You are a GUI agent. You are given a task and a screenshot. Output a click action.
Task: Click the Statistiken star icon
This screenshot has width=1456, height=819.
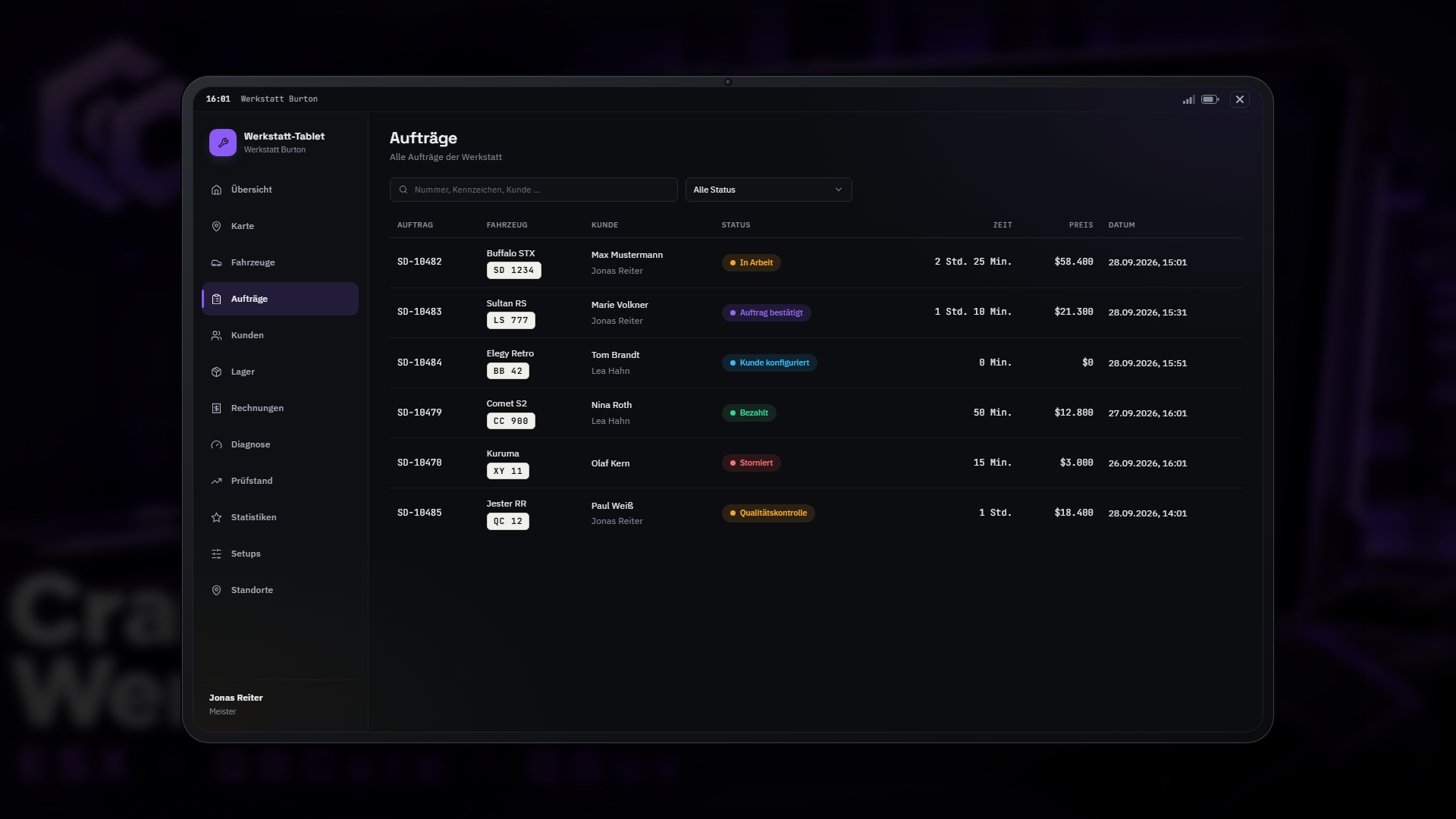pos(216,517)
